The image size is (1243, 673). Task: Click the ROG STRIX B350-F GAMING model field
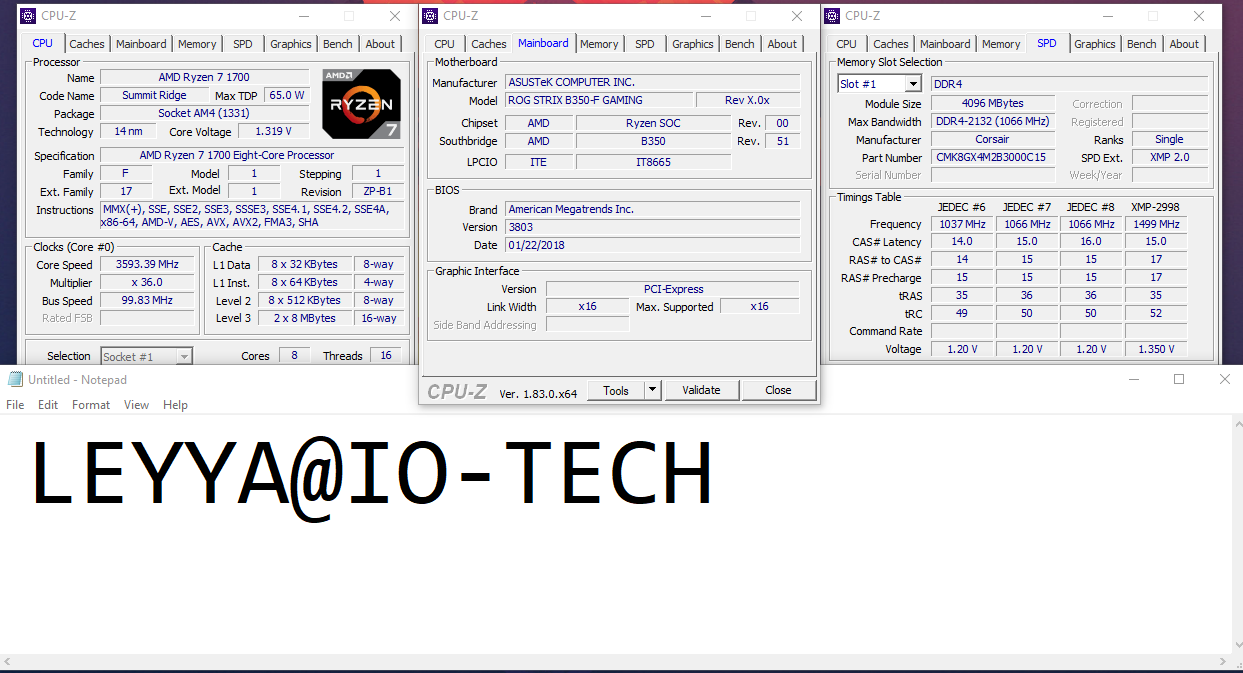point(598,101)
